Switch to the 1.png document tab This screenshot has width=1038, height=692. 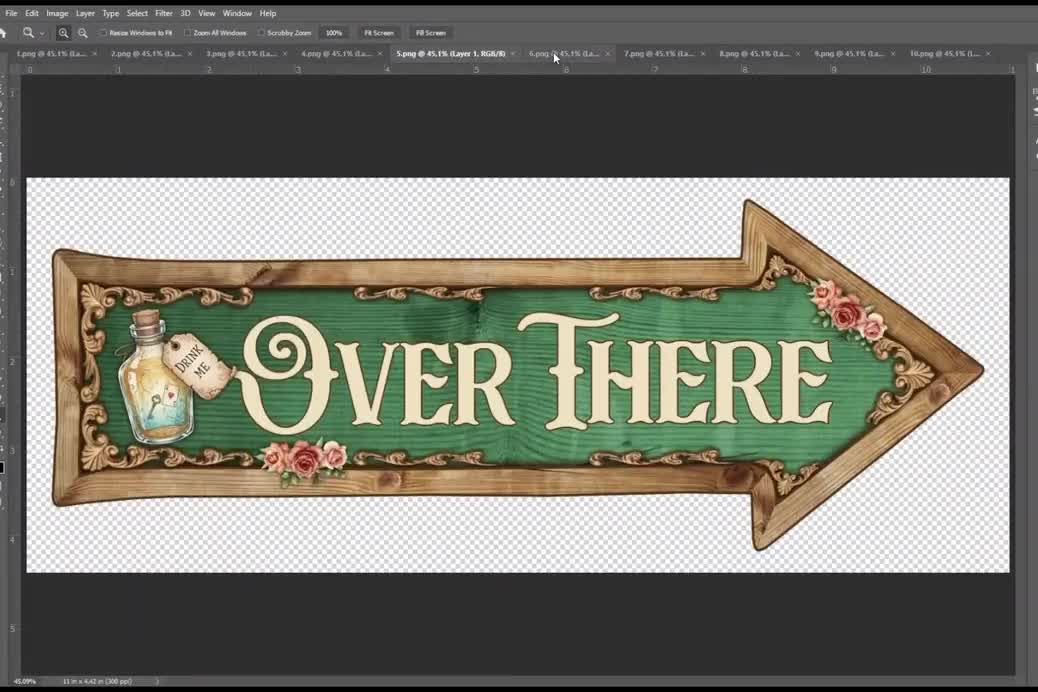click(52, 54)
